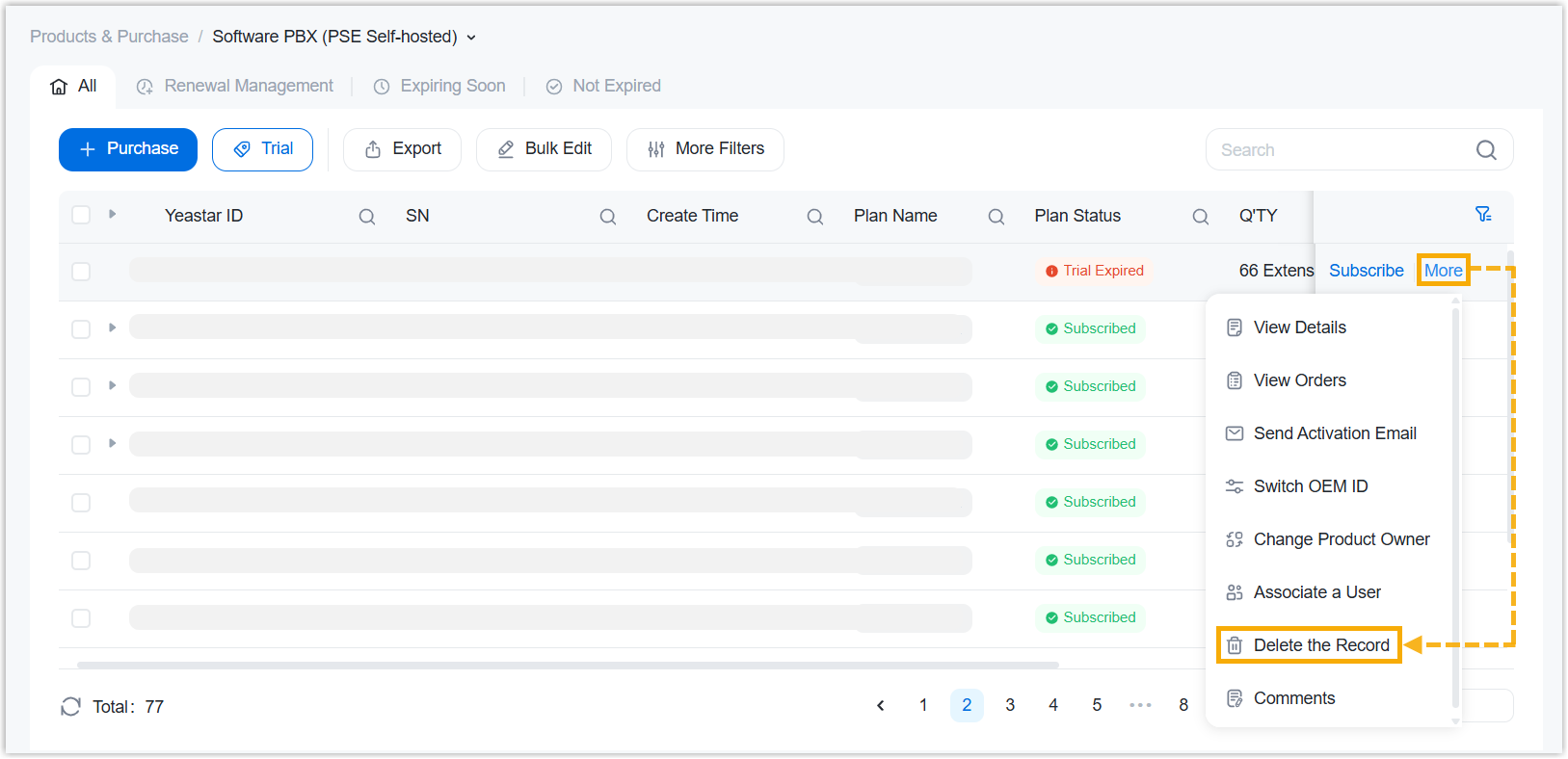Click the Yeastar ID column search icon
This screenshot has height=759, width=1568.
pyautogui.click(x=366, y=217)
